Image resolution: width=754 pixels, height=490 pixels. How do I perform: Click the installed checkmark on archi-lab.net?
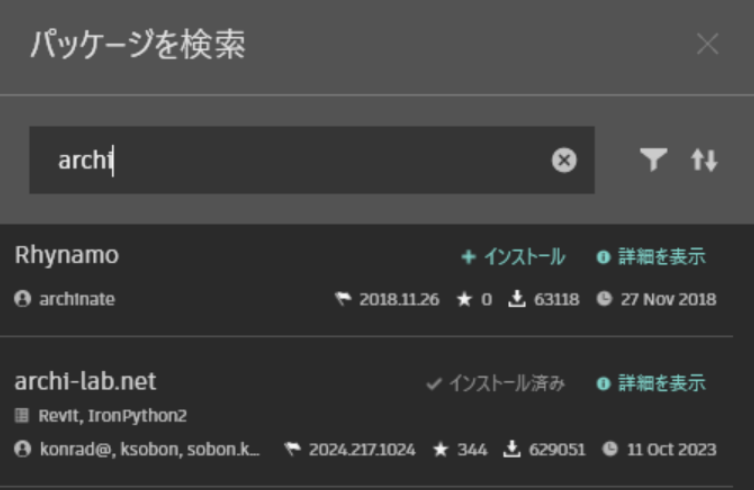433,383
